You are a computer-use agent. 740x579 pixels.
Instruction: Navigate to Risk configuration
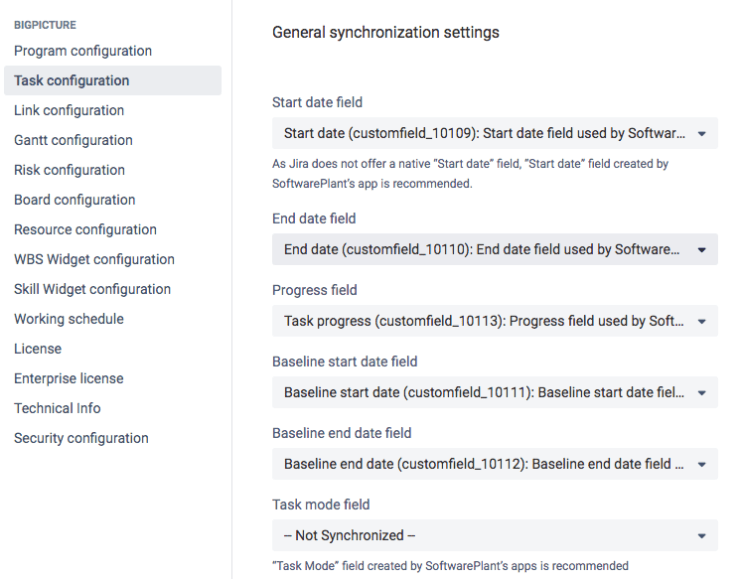pyautogui.click(x=69, y=170)
